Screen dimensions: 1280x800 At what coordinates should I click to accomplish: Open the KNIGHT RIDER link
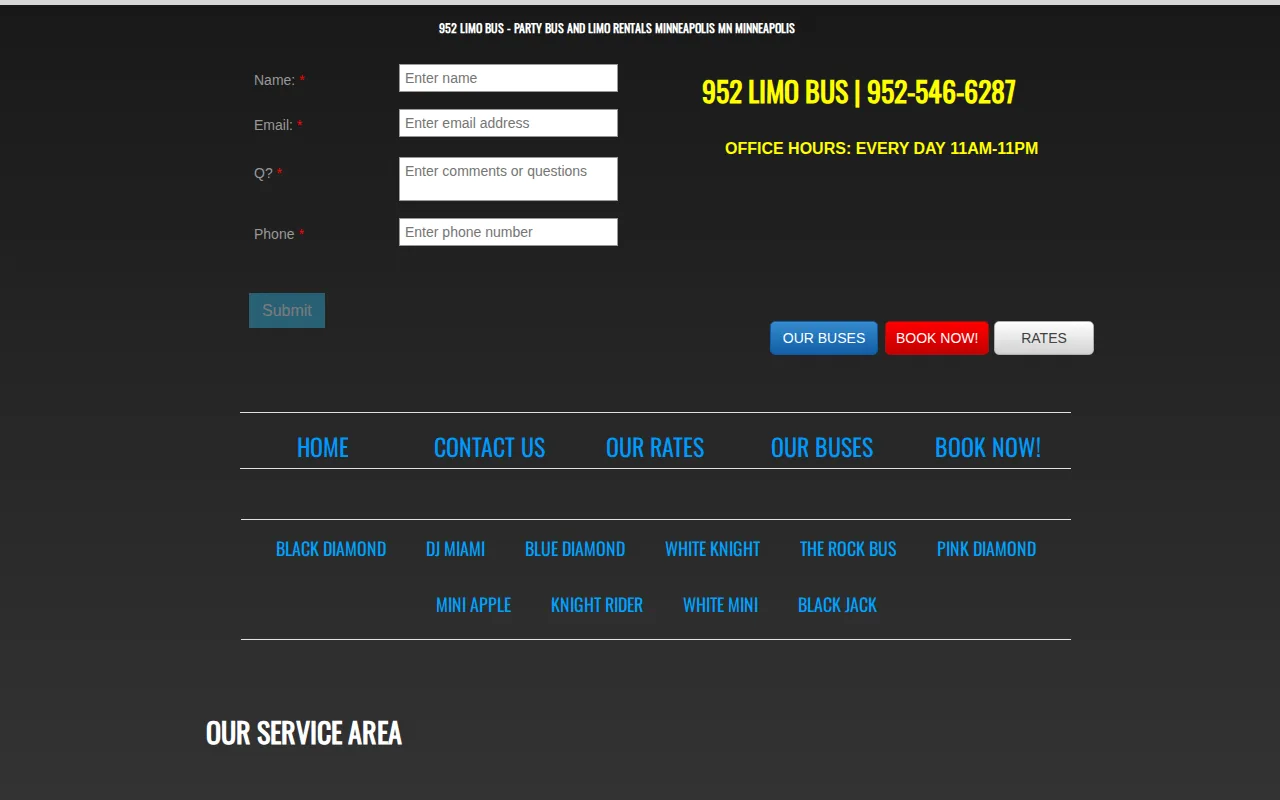(597, 605)
